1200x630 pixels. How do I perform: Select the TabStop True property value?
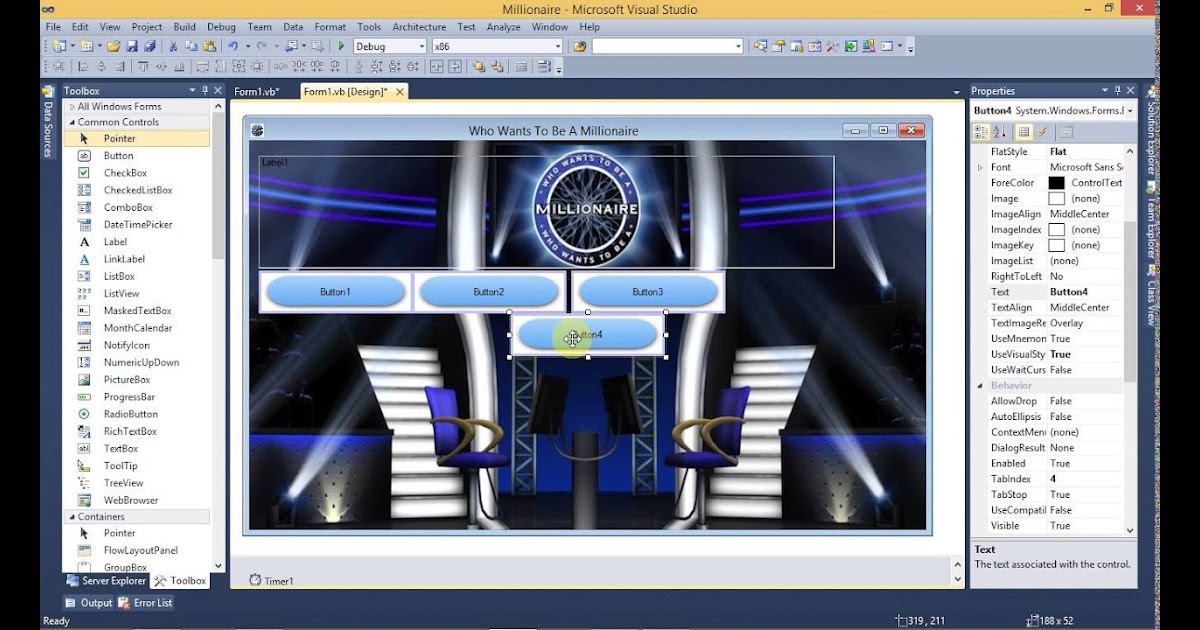point(1085,494)
